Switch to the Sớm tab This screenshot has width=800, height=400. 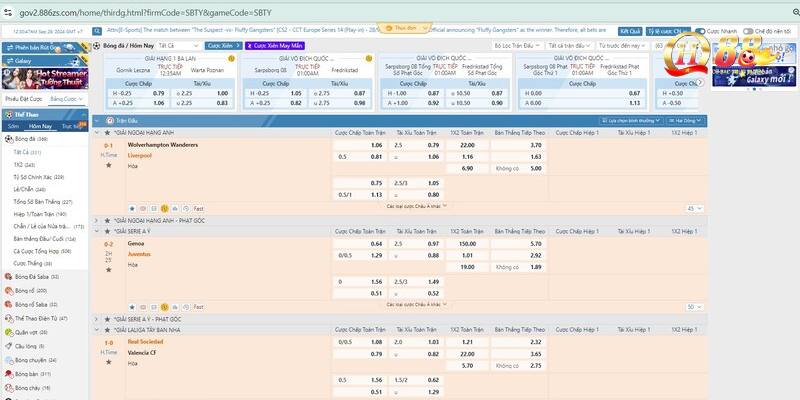pyautogui.click(x=14, y=126)
